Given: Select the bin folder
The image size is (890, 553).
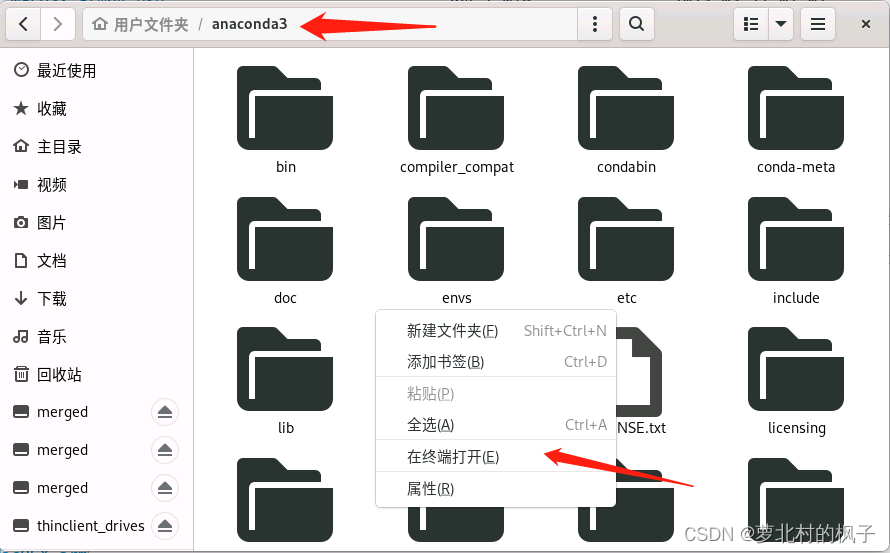Looking at the screenshot, I should [285, 120].
